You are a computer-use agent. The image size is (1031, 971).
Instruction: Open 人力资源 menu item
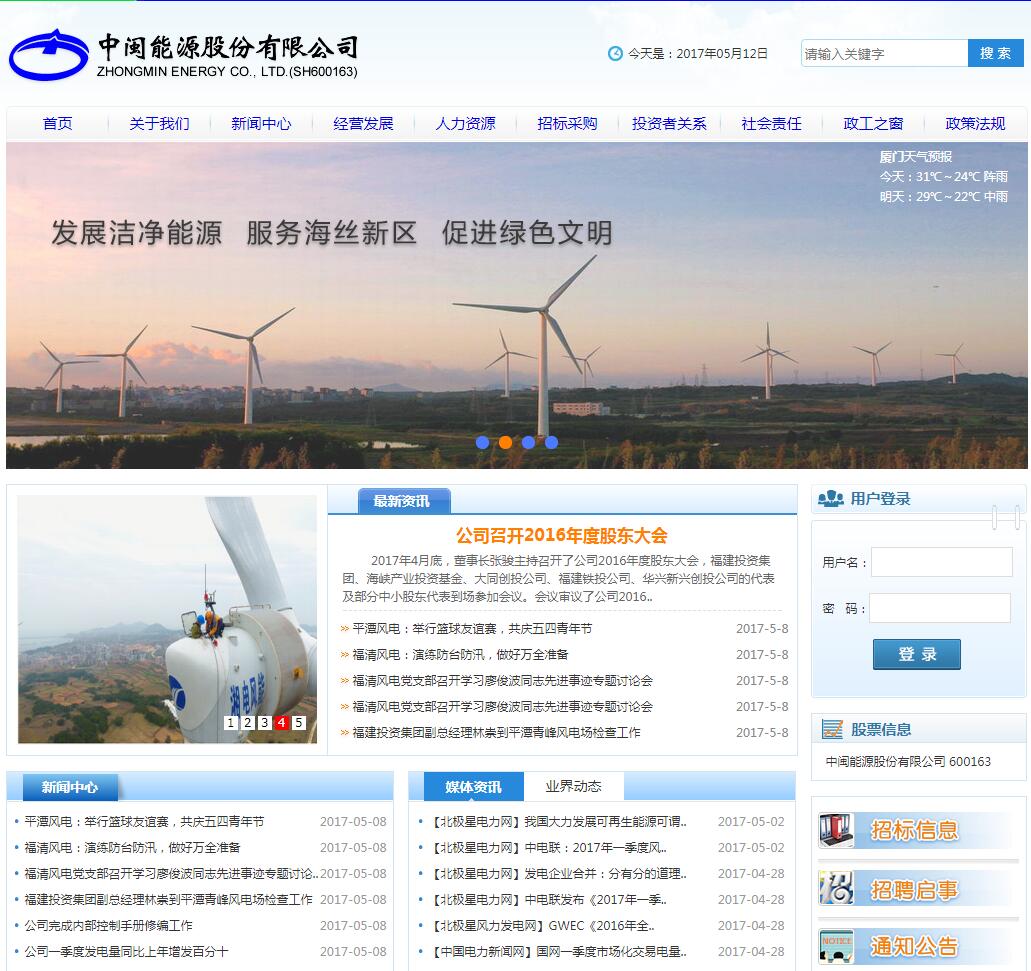click(466, 124)
